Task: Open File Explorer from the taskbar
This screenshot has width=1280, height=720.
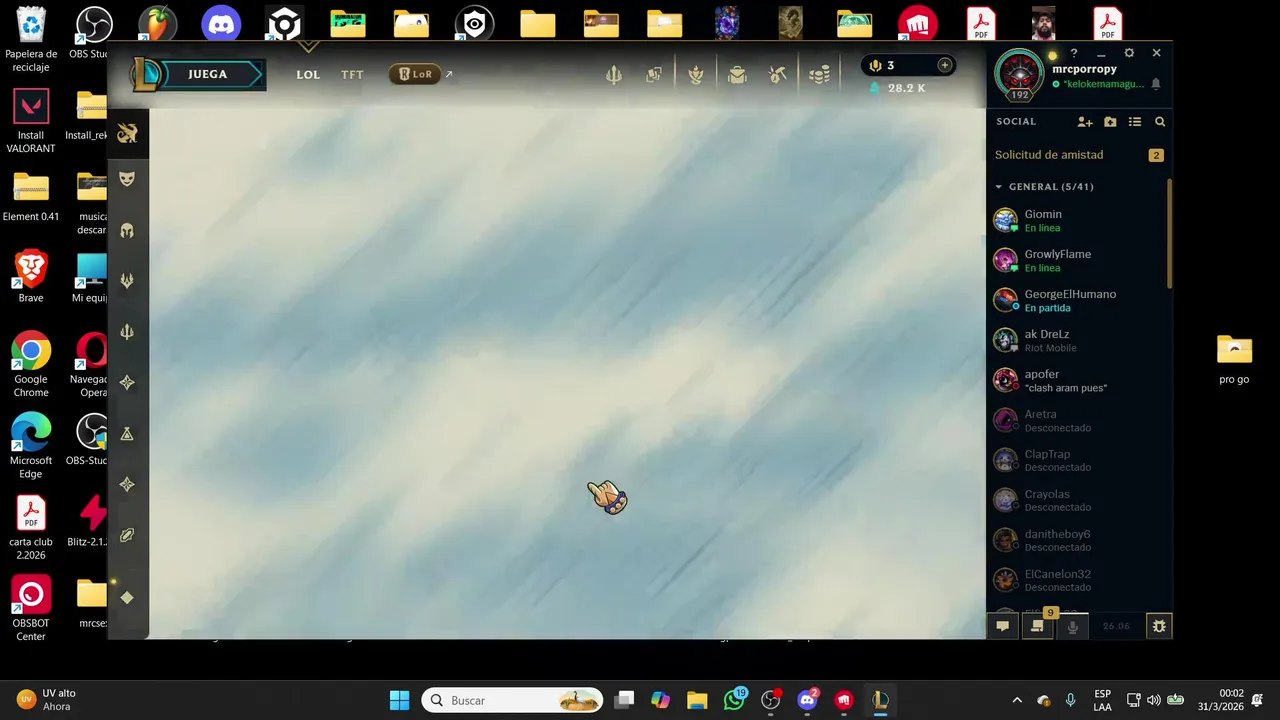Action: (697, 700)
